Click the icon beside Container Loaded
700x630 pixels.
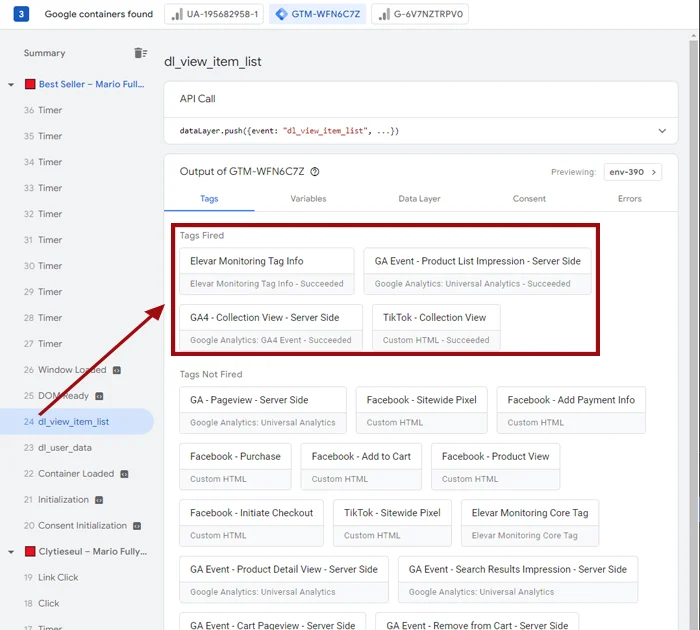(x=125, y=474)
